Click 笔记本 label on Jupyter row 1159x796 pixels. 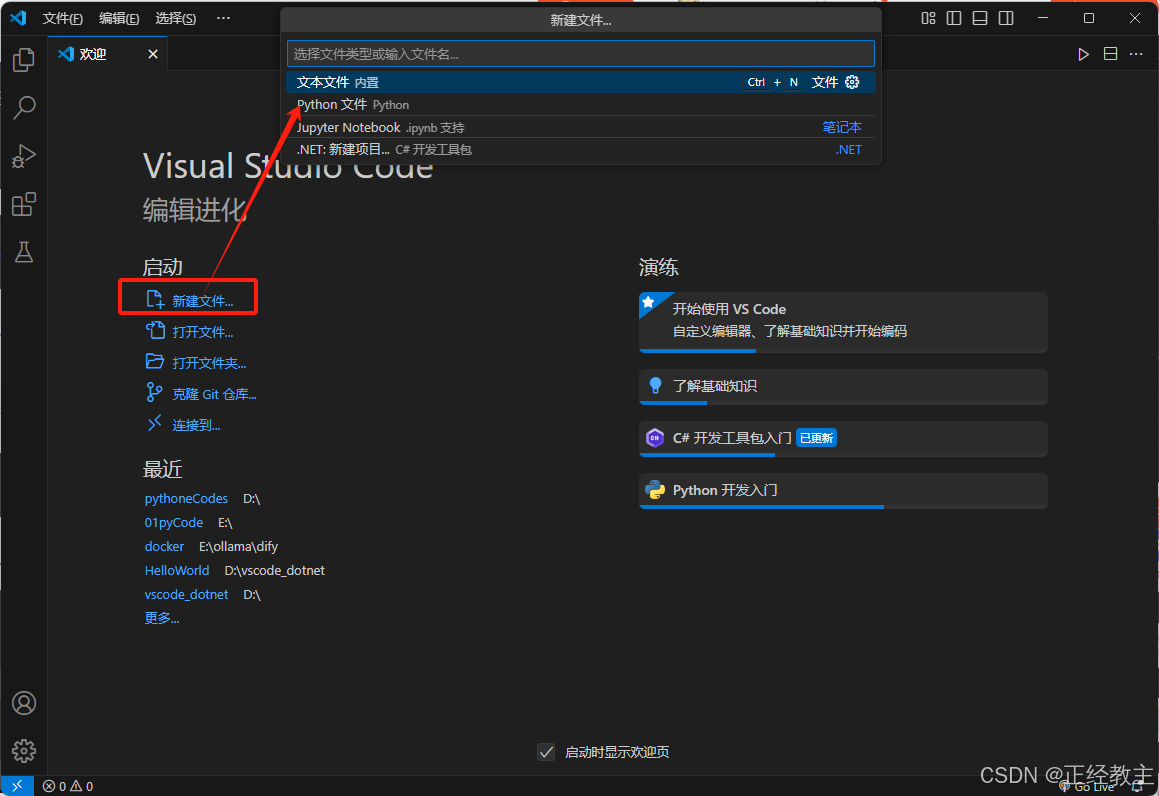point(842,127)
